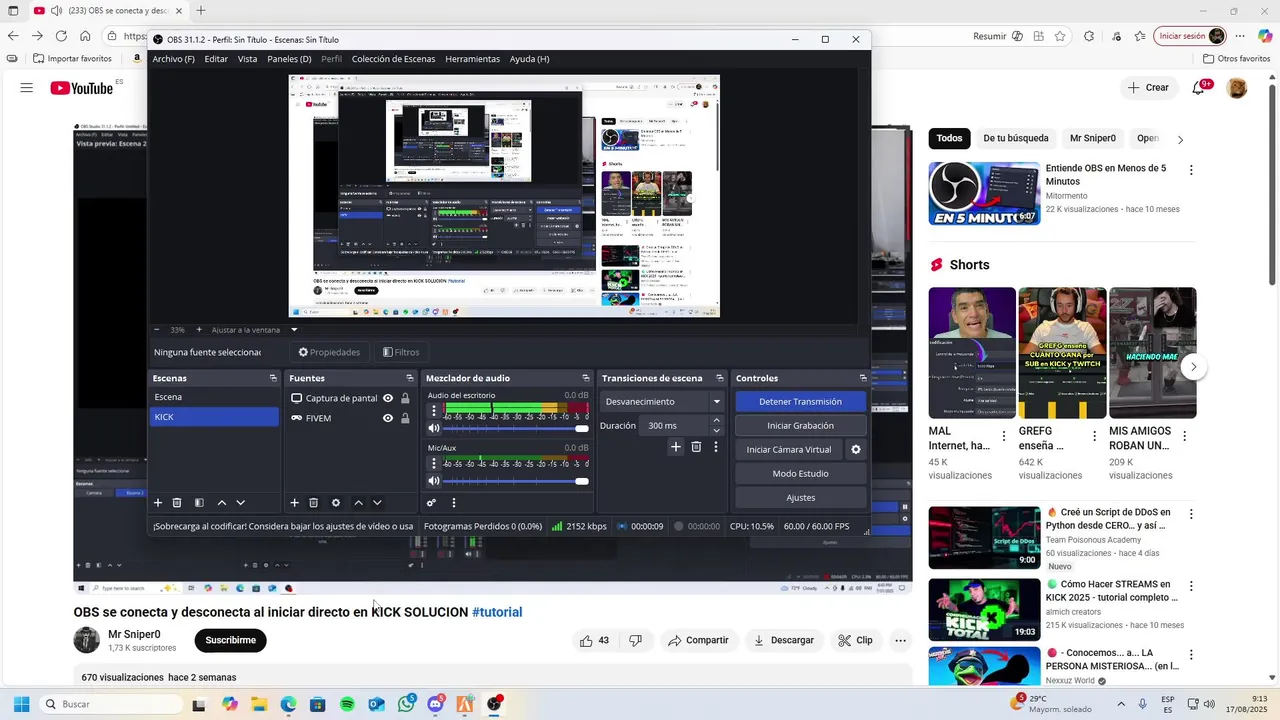This screenshot has height=720, width=1280.
Task: Click Iniciar Cámara Virtual button
Action: 789,450
